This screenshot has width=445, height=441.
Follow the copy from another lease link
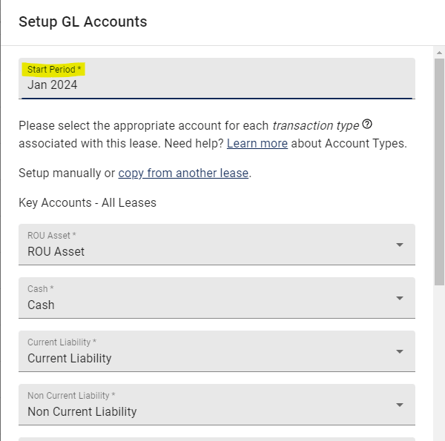click(183, 173)
